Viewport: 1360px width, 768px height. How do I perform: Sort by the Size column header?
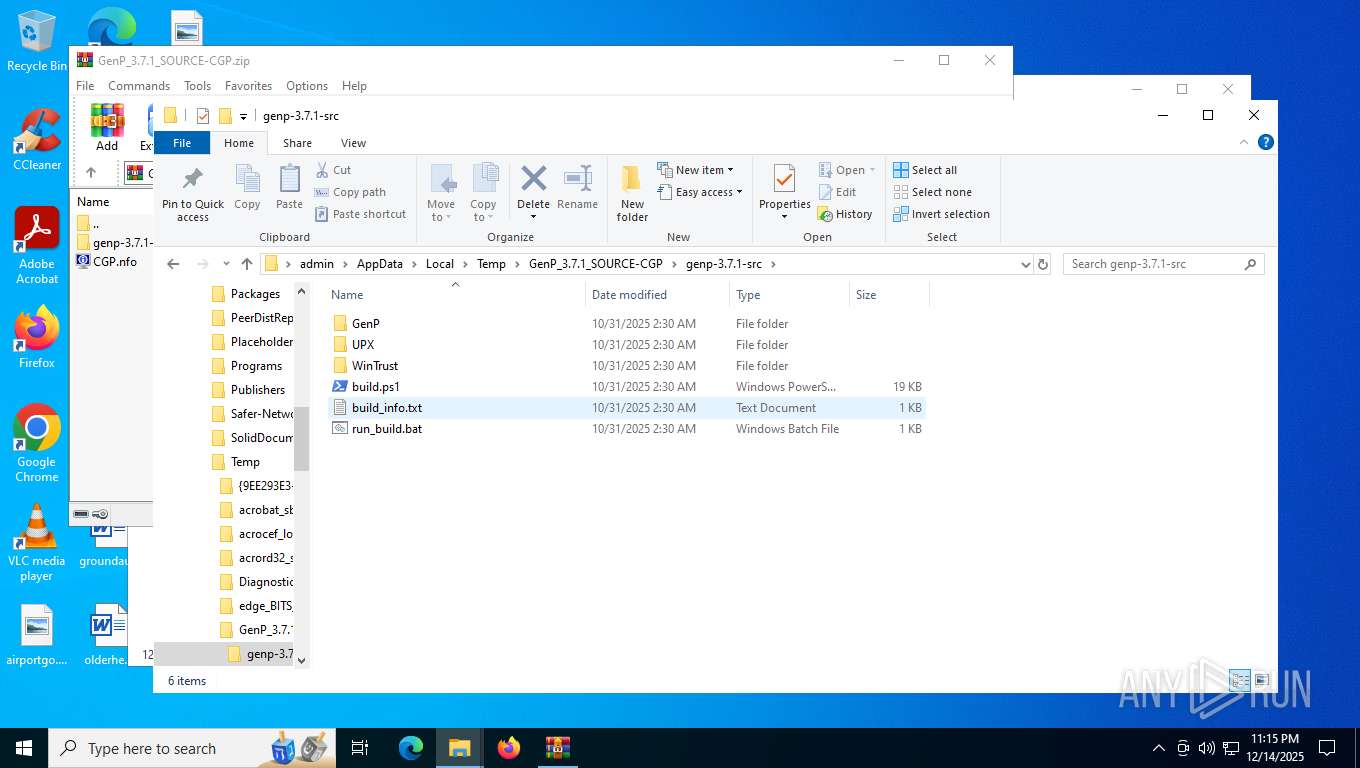[889, 295]
